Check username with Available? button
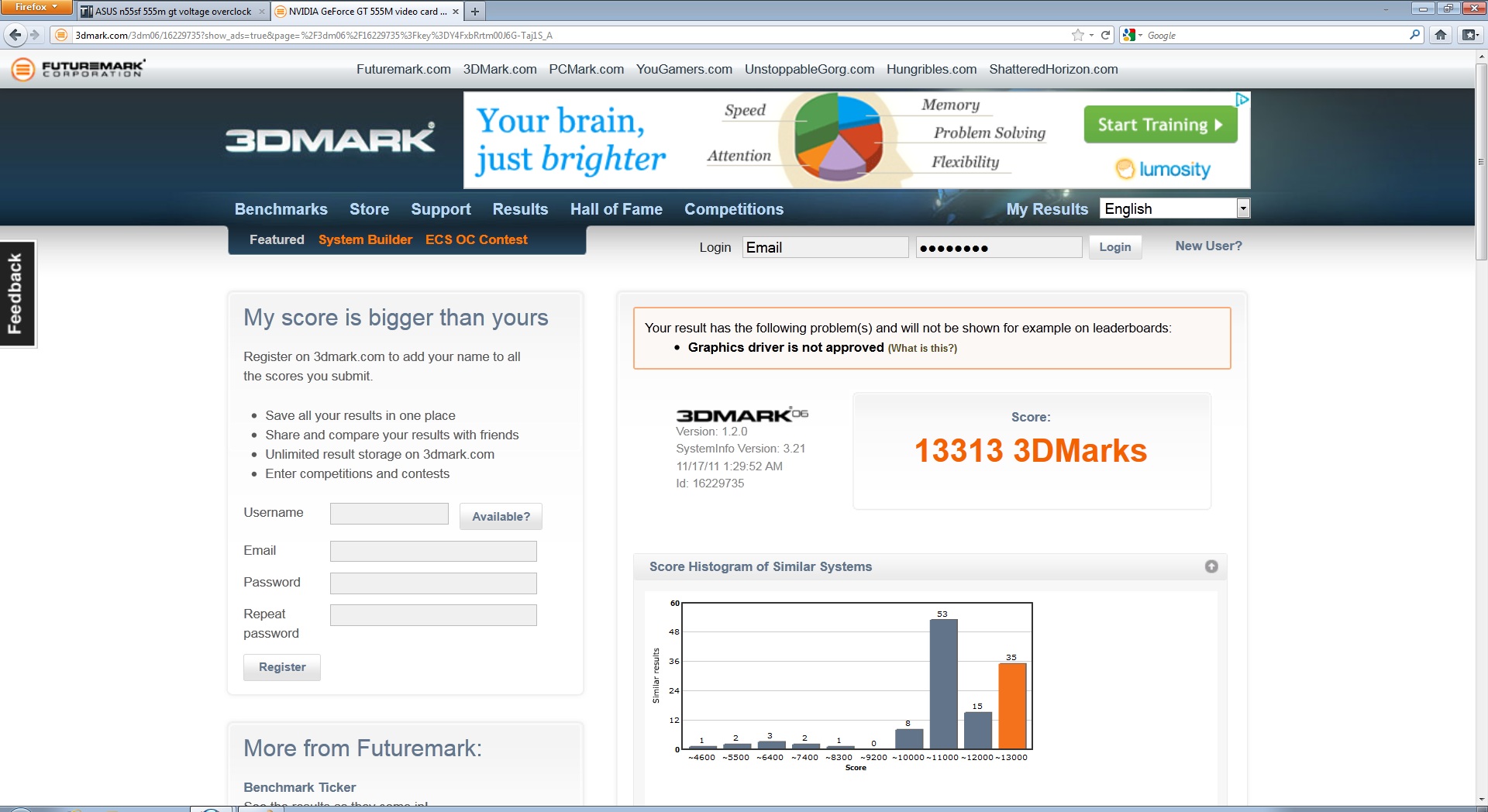 [x=501, y=516]
